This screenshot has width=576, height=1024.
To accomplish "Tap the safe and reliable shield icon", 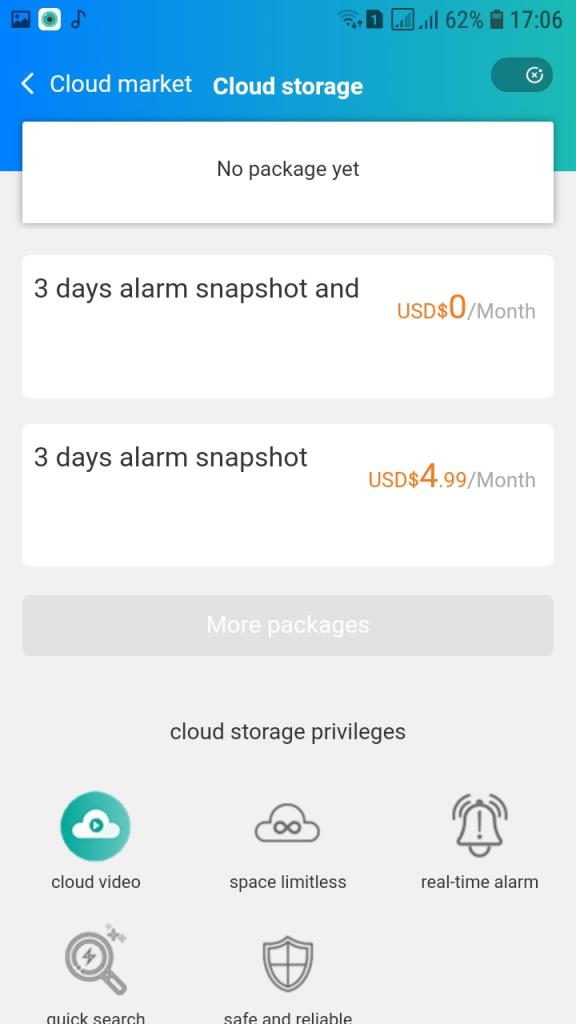I will pos(288,964).
